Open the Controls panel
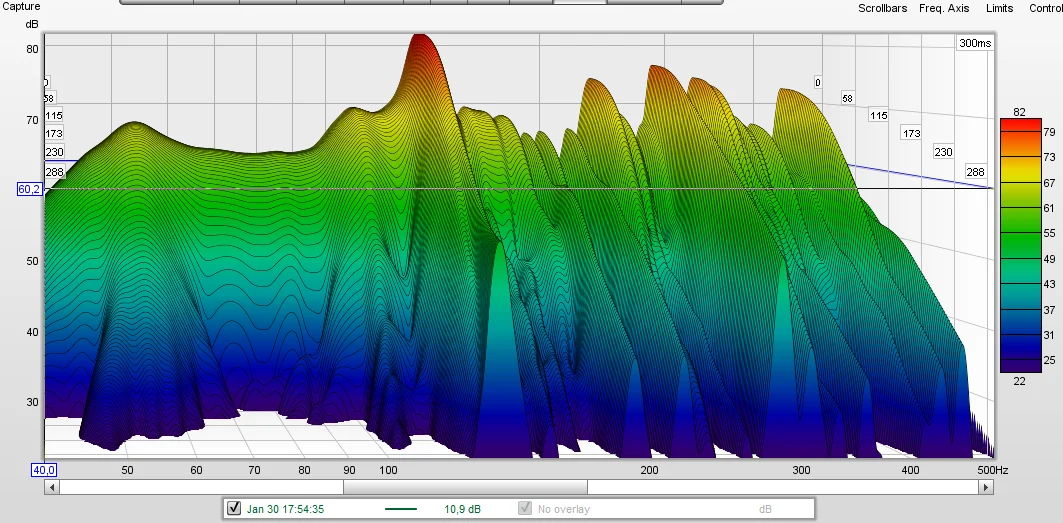1063x523 pixels. 1045,8
